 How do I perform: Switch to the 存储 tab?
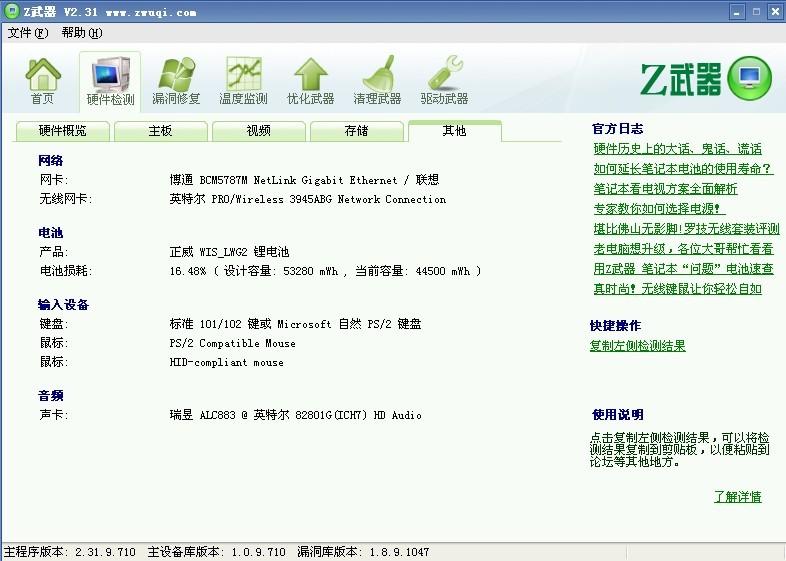click(x=356, y=131)
